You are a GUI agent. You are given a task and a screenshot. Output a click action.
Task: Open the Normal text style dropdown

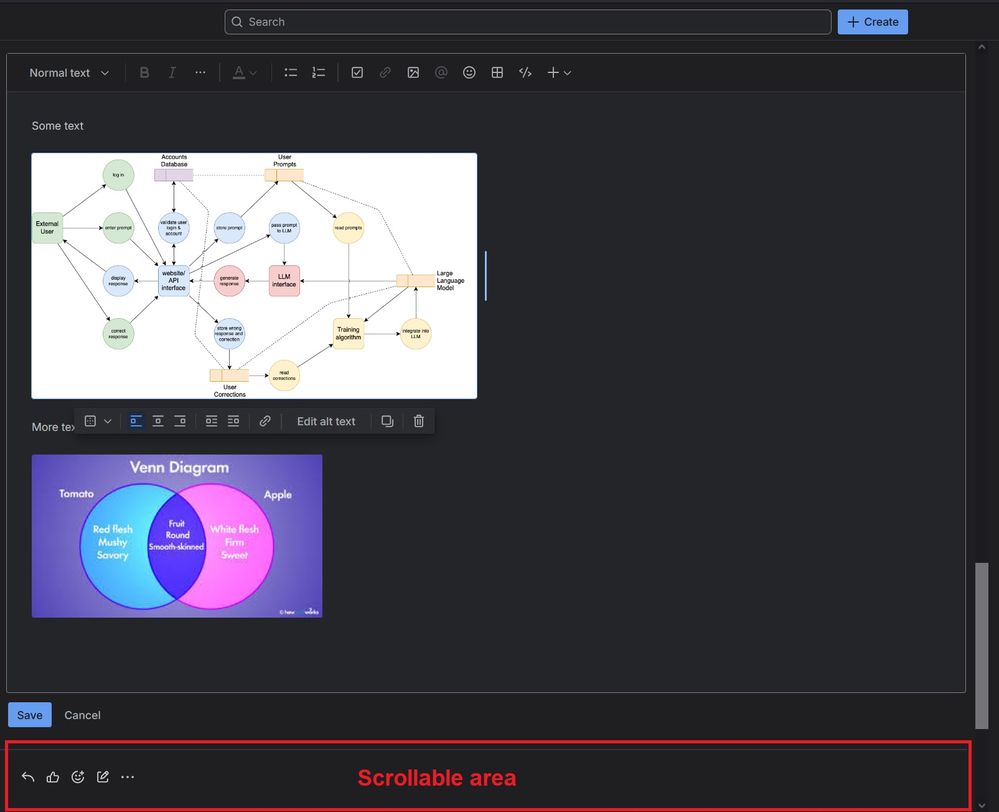click(69, 73)
